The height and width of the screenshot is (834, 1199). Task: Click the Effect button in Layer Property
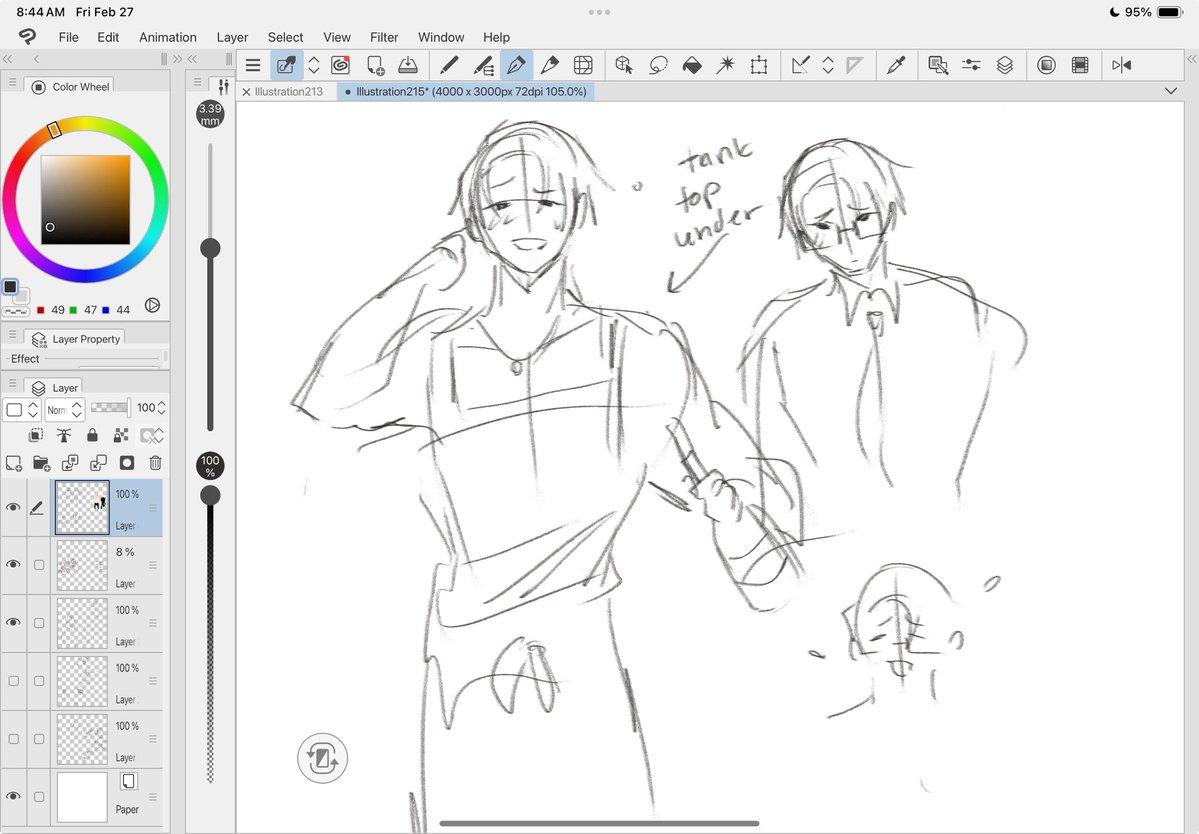tap(24, 358)
